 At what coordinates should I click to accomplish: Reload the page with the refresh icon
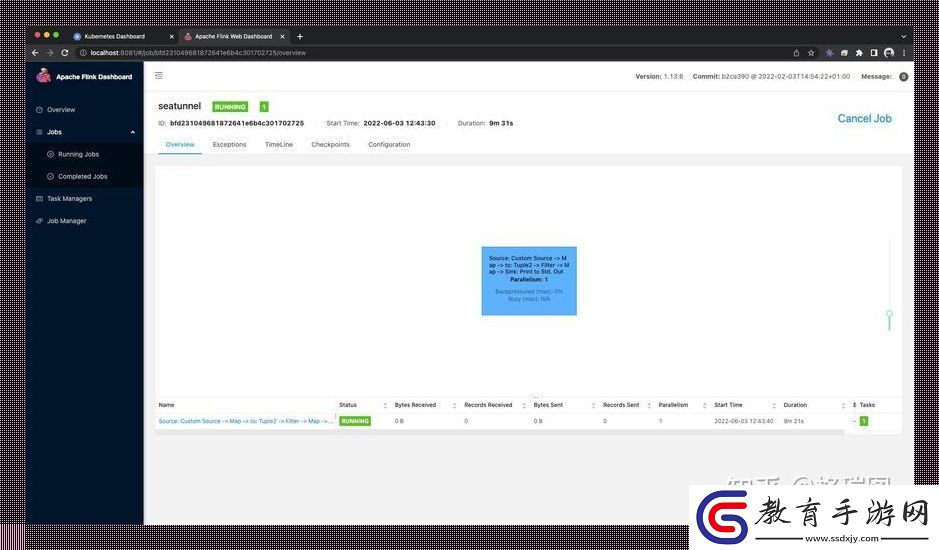click(x=65, y=53)
